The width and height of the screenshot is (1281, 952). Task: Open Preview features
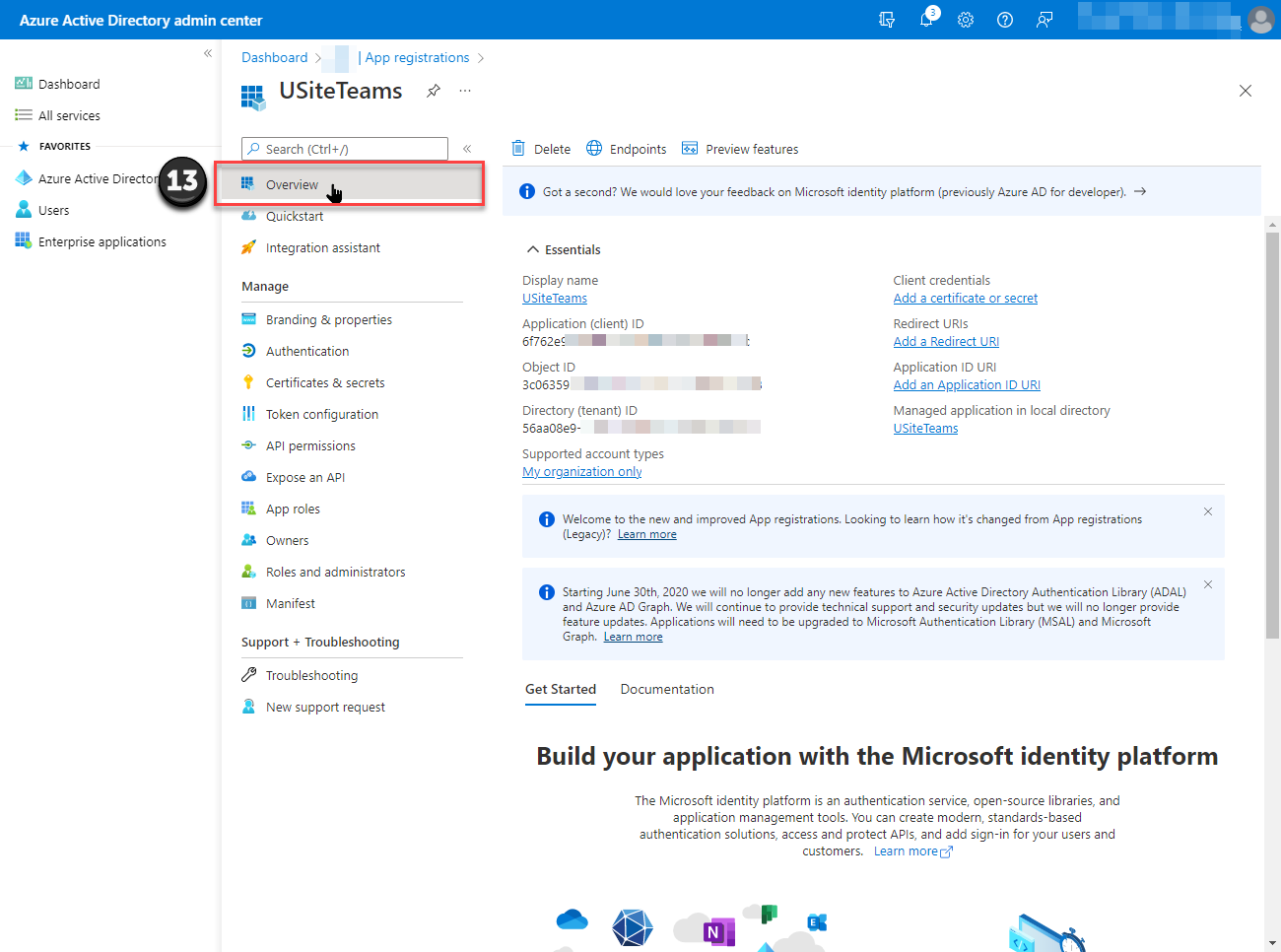click(x=740, y=149)
